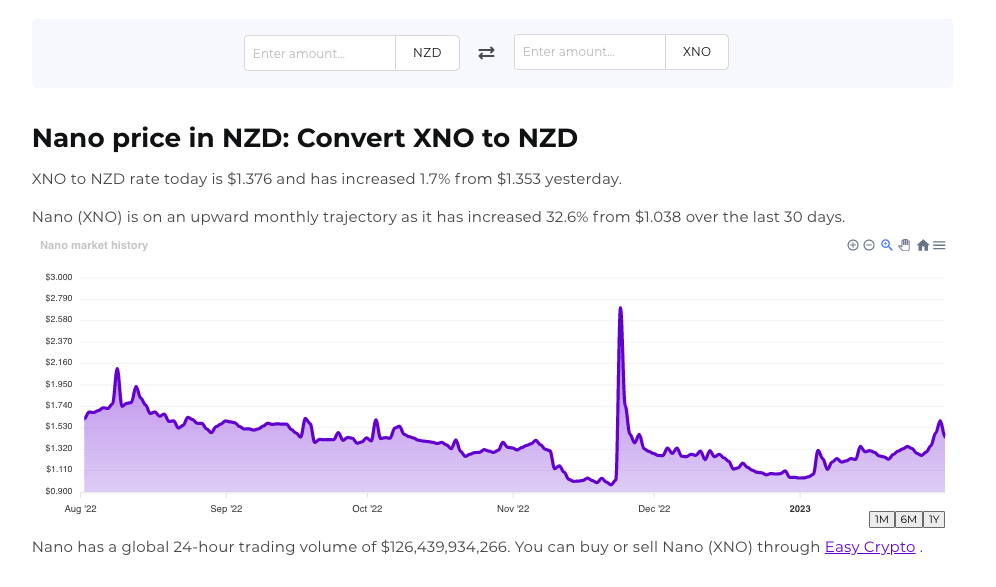The height and width of the screenshot is (587, 996).
Task: Select the zoom in tool on the chart
Action: tap(853, 245)
